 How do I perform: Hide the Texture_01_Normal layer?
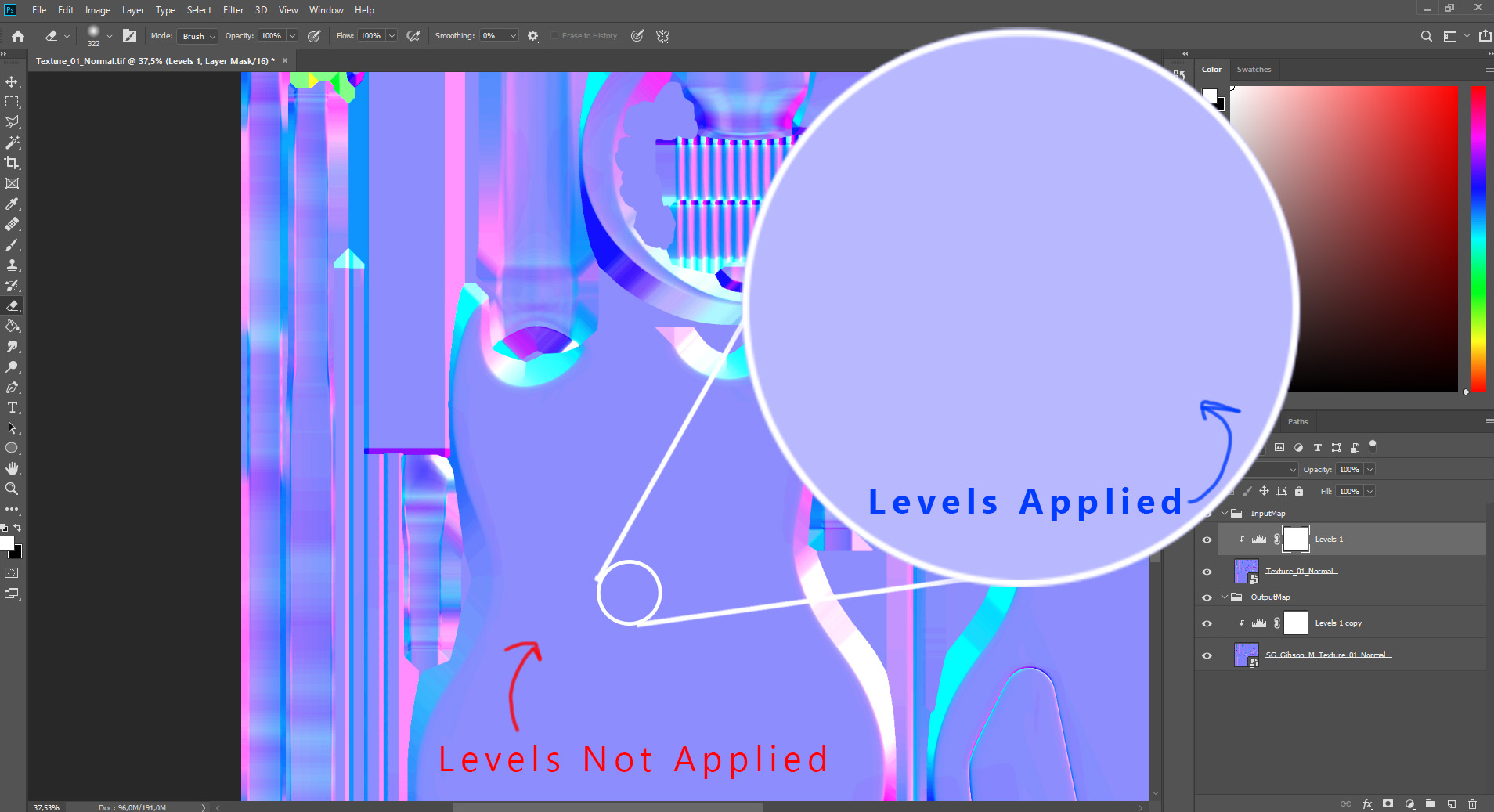pos(1207,572)
